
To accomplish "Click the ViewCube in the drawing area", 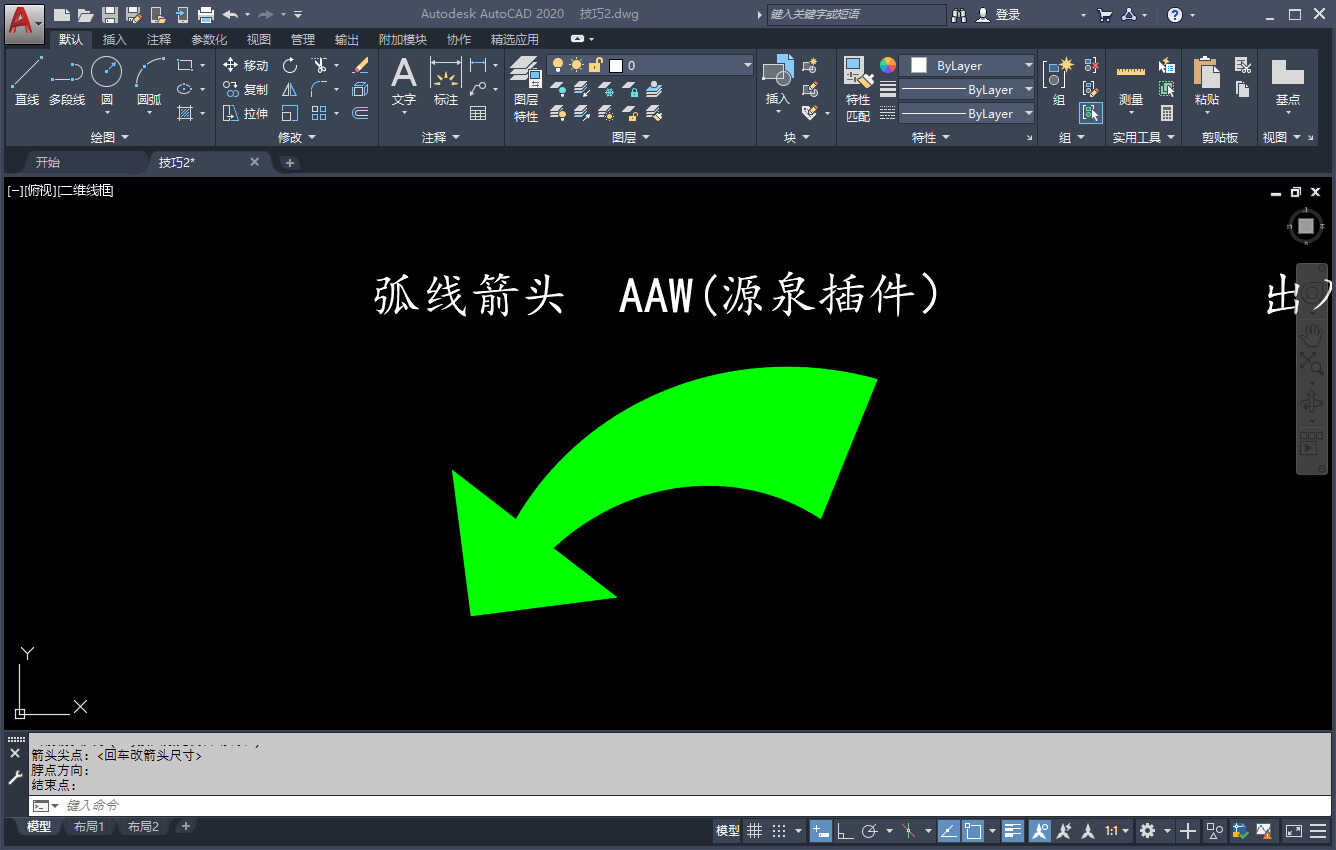I will tap(1305, 226).
